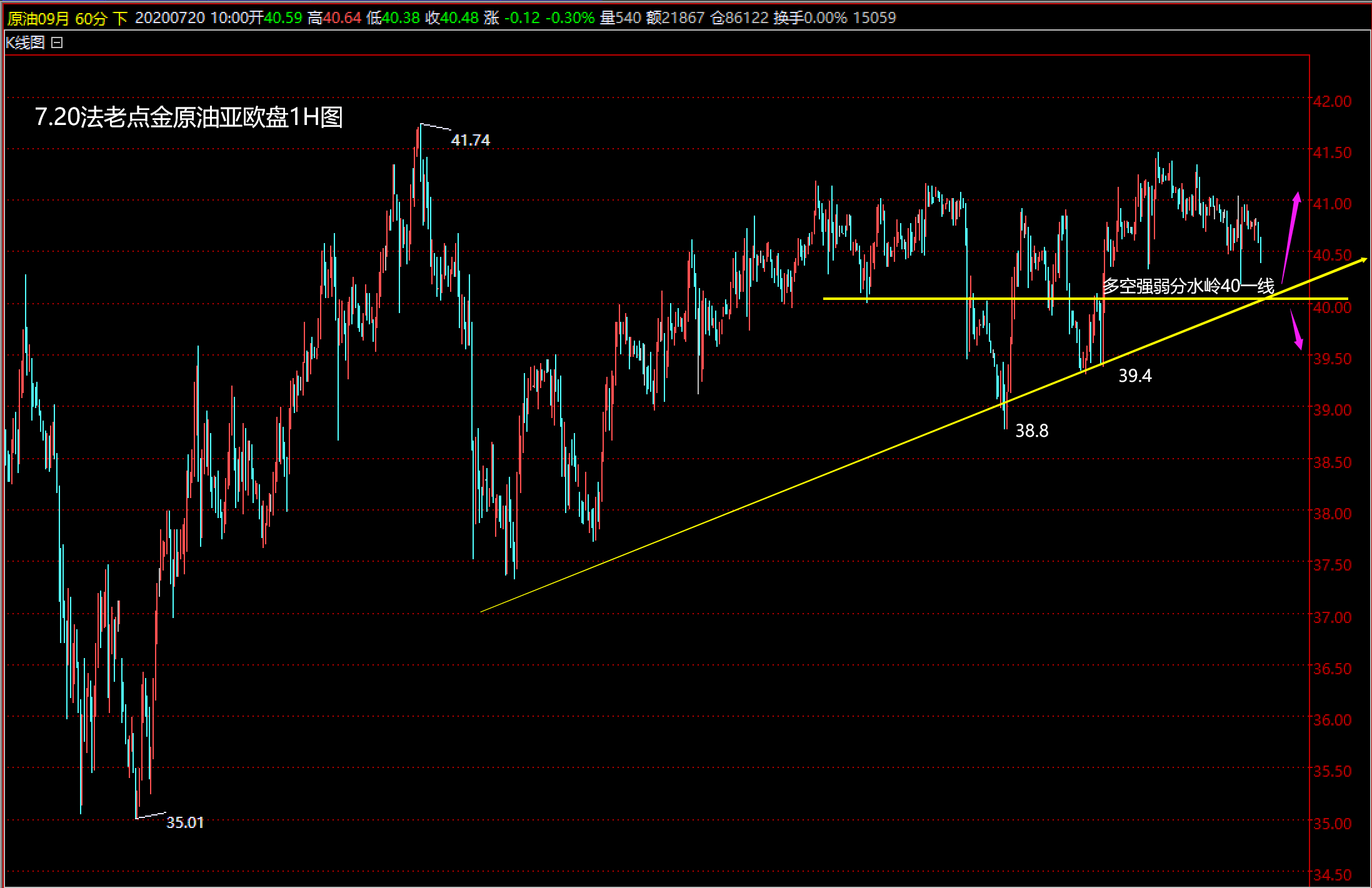Click the 下 direction indicator in header

pyautogui.click(x=121, y=18)
